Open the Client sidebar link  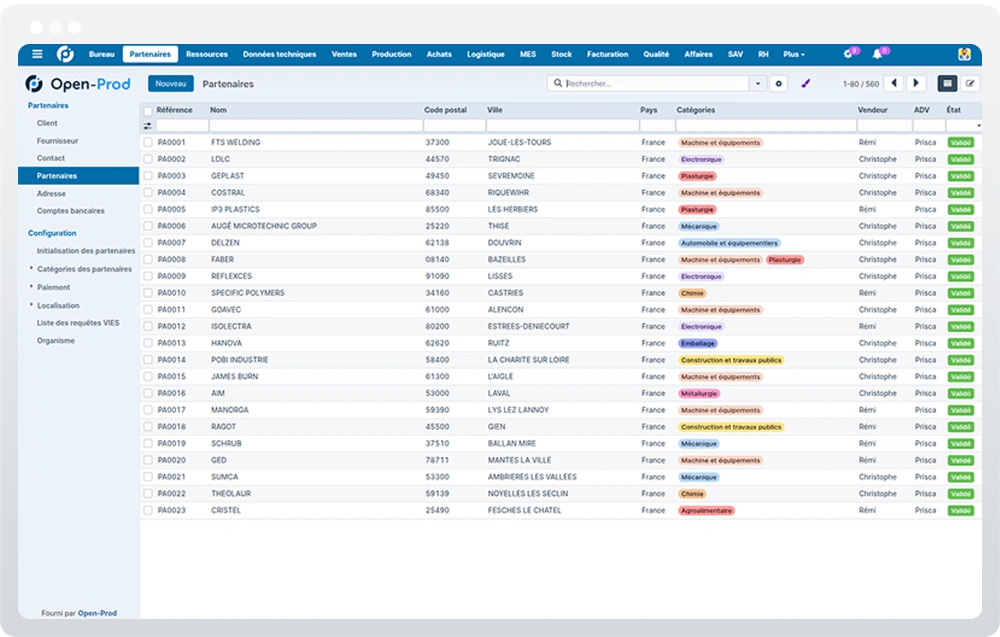click(x=47, y=123)
